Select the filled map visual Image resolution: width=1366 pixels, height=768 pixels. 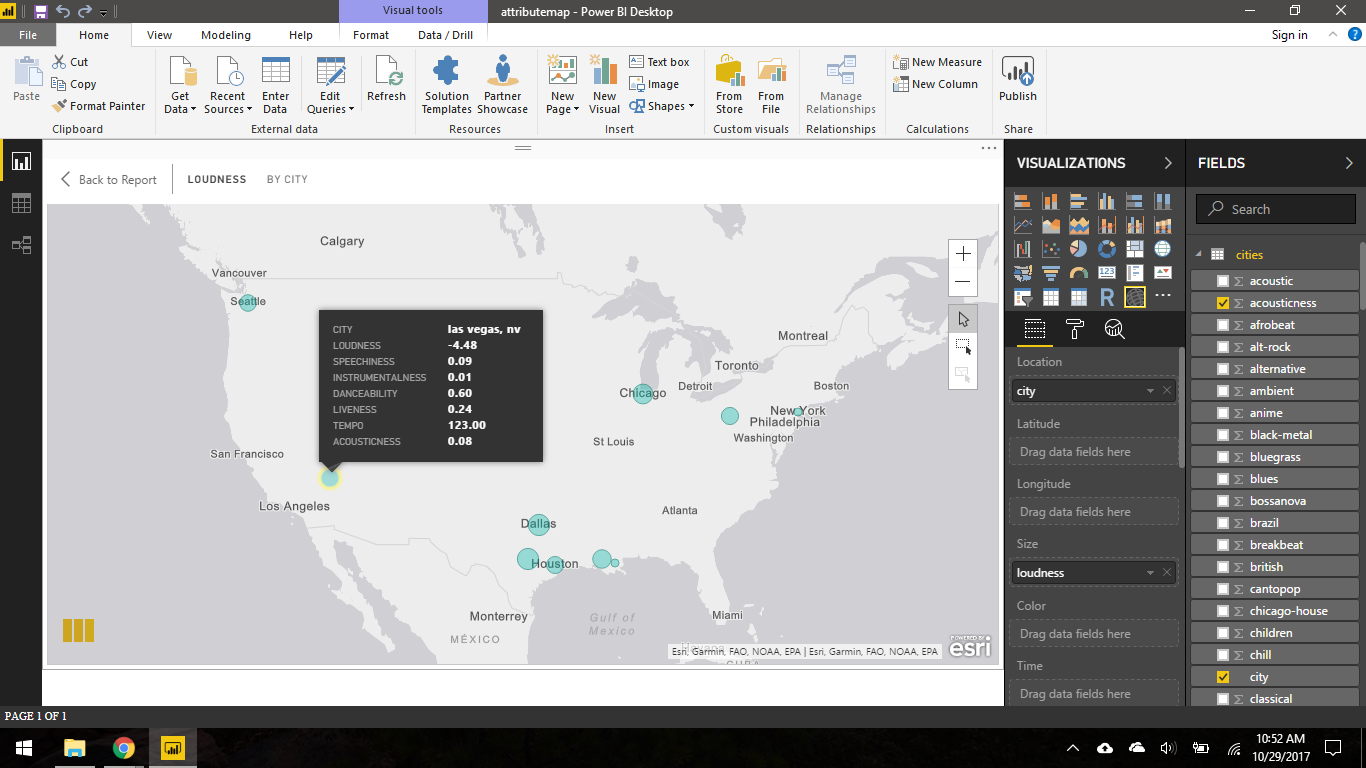point(1023,273)
